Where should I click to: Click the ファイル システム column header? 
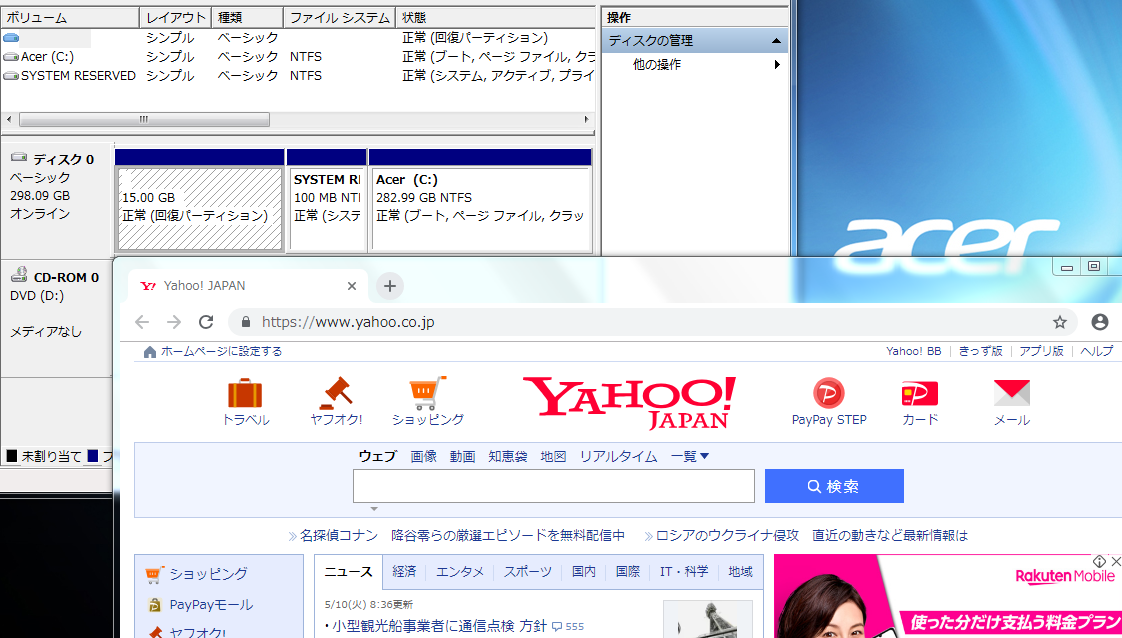click(340, 17)
